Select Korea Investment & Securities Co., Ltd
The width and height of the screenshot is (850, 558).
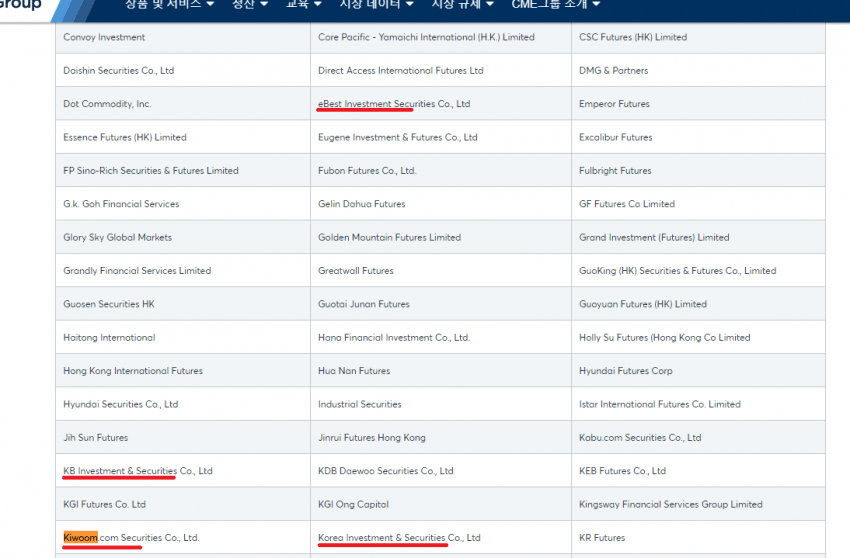coord(399,537)
